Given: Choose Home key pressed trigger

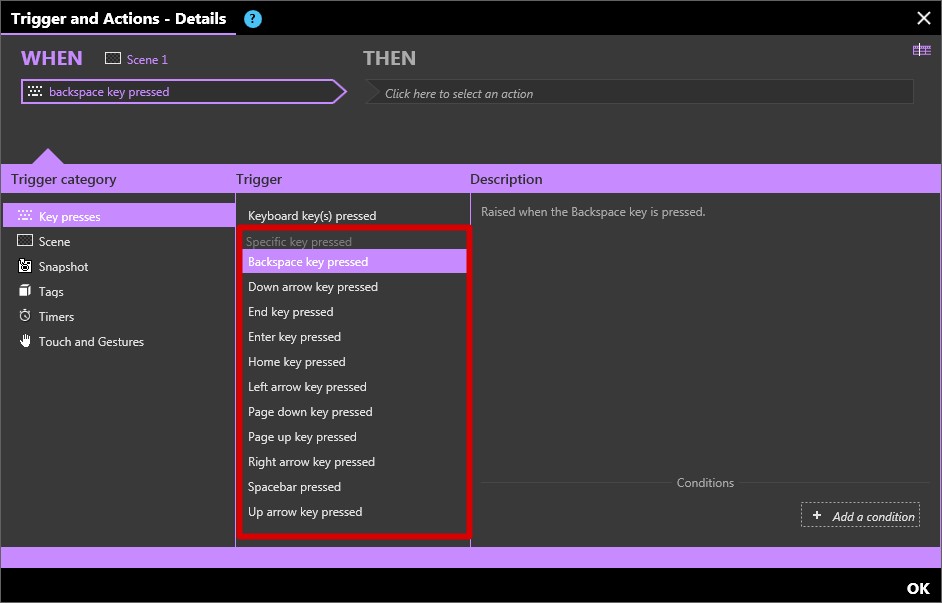Looking at the screenshot, I should 297,362.
